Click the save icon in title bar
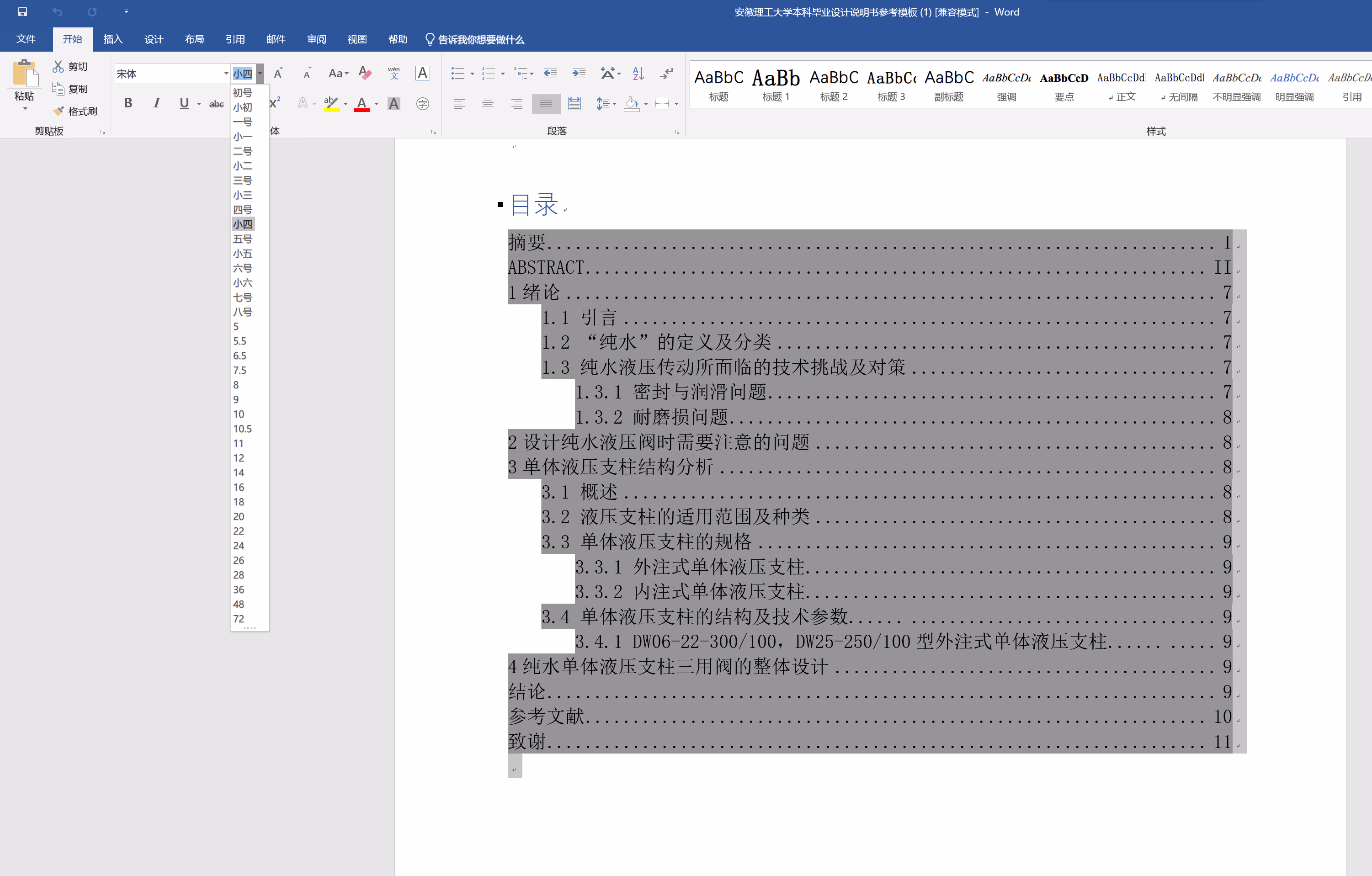The height and width of the screenshot is (876, 1372). coord(23,11)
